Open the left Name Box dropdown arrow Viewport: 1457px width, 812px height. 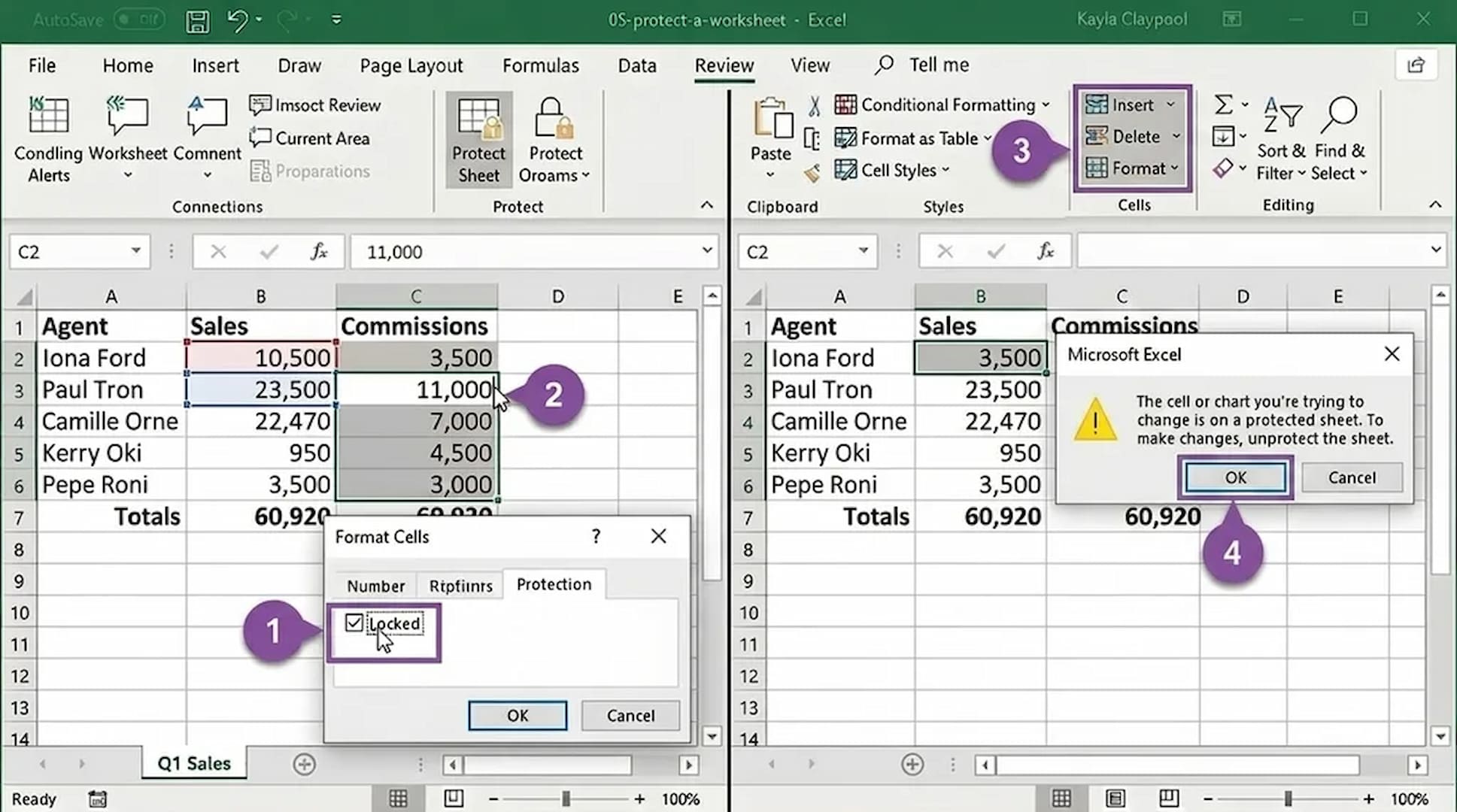[135, 250]
